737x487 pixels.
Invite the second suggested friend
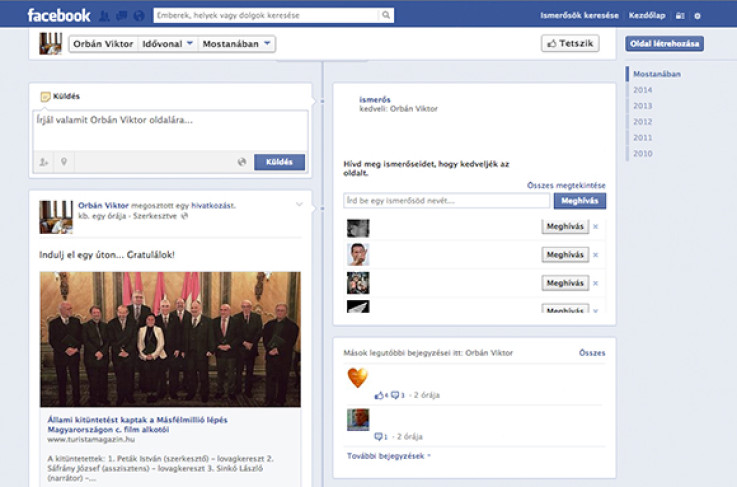[565, 255]
